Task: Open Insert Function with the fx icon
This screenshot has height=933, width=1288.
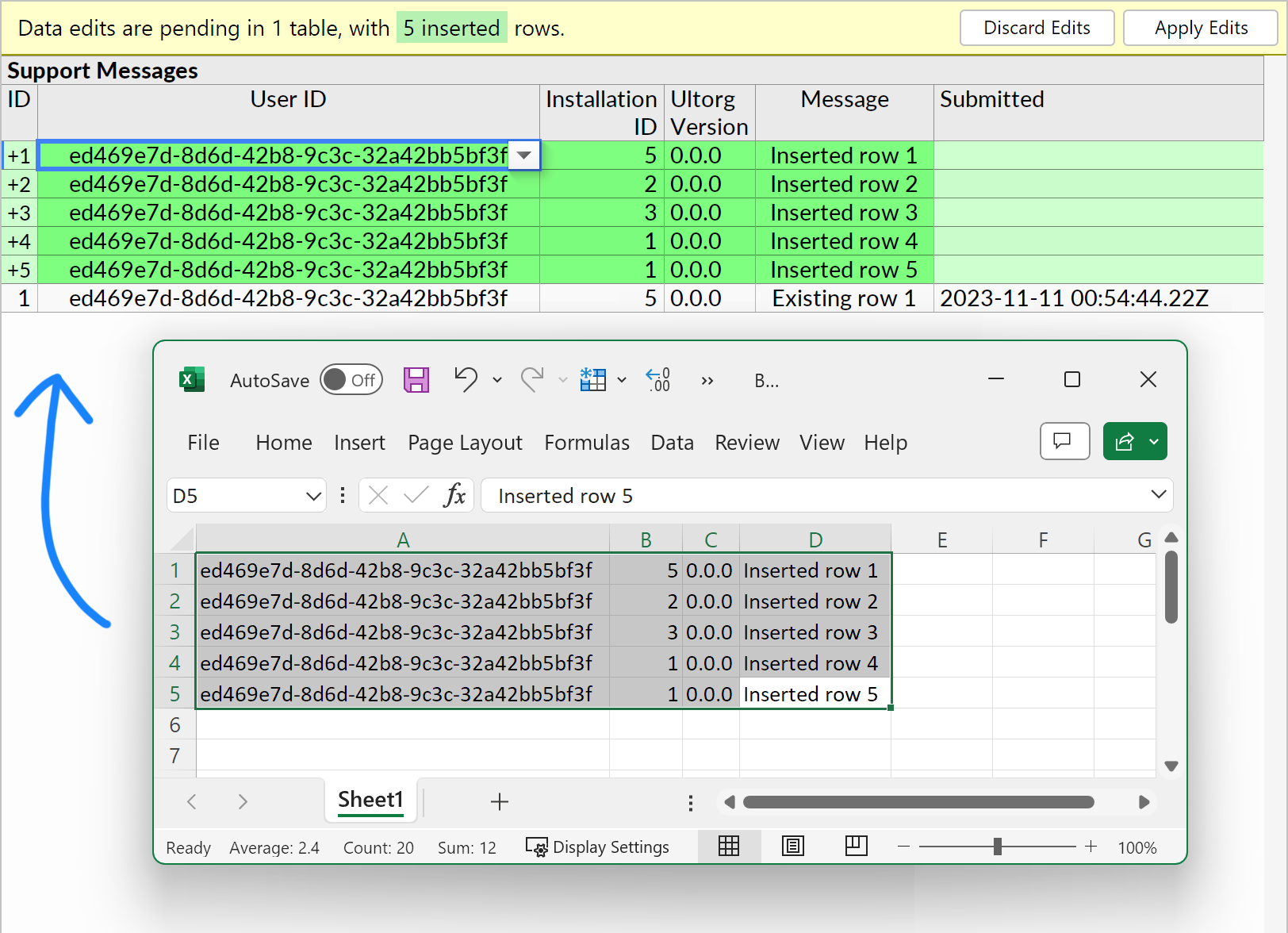Action: pos(454,494)
